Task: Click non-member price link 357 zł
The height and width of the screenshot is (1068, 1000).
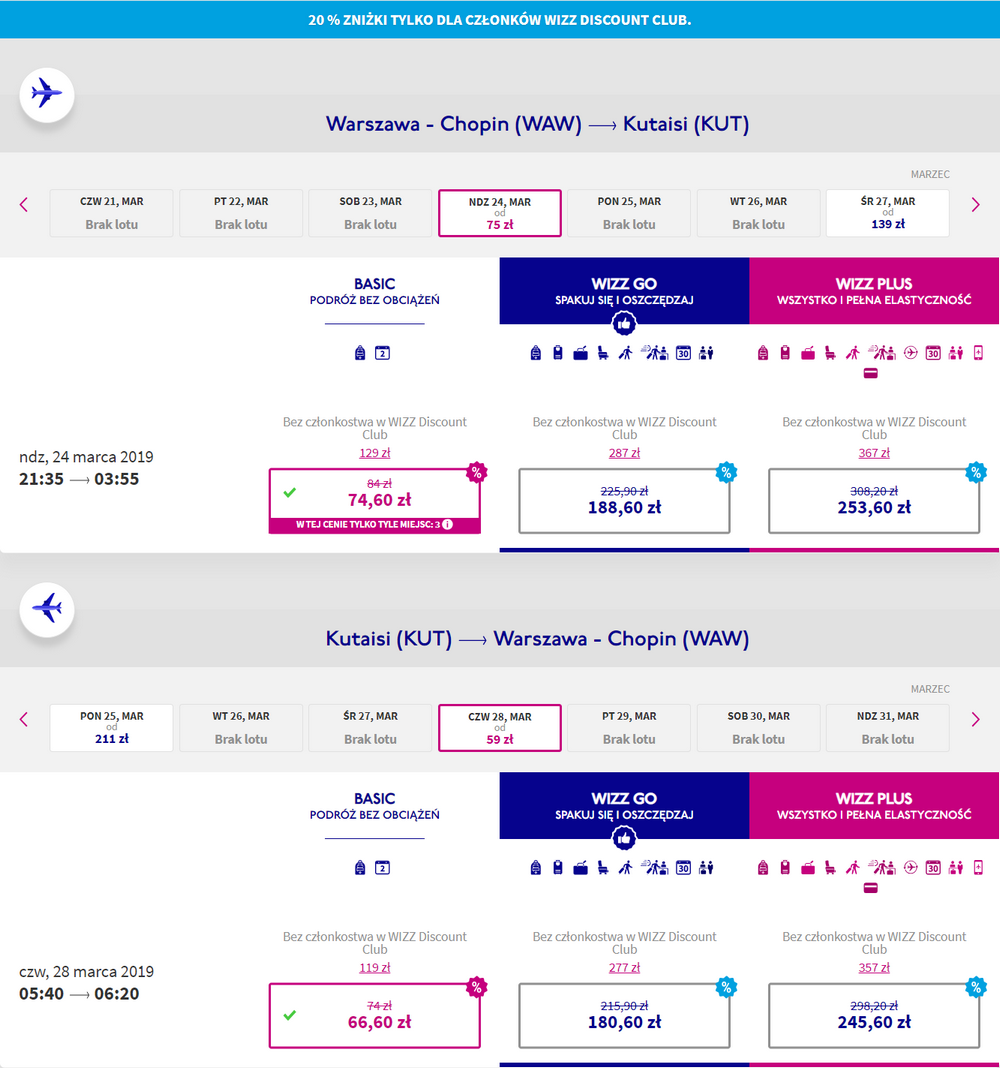Action: click(x=874, y=968)
